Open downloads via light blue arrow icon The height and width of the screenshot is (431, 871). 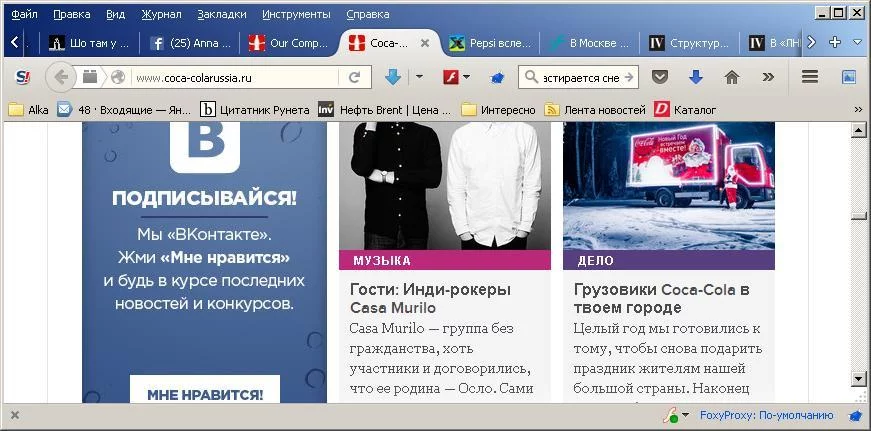pyautogui.click(x=393, y=77)
